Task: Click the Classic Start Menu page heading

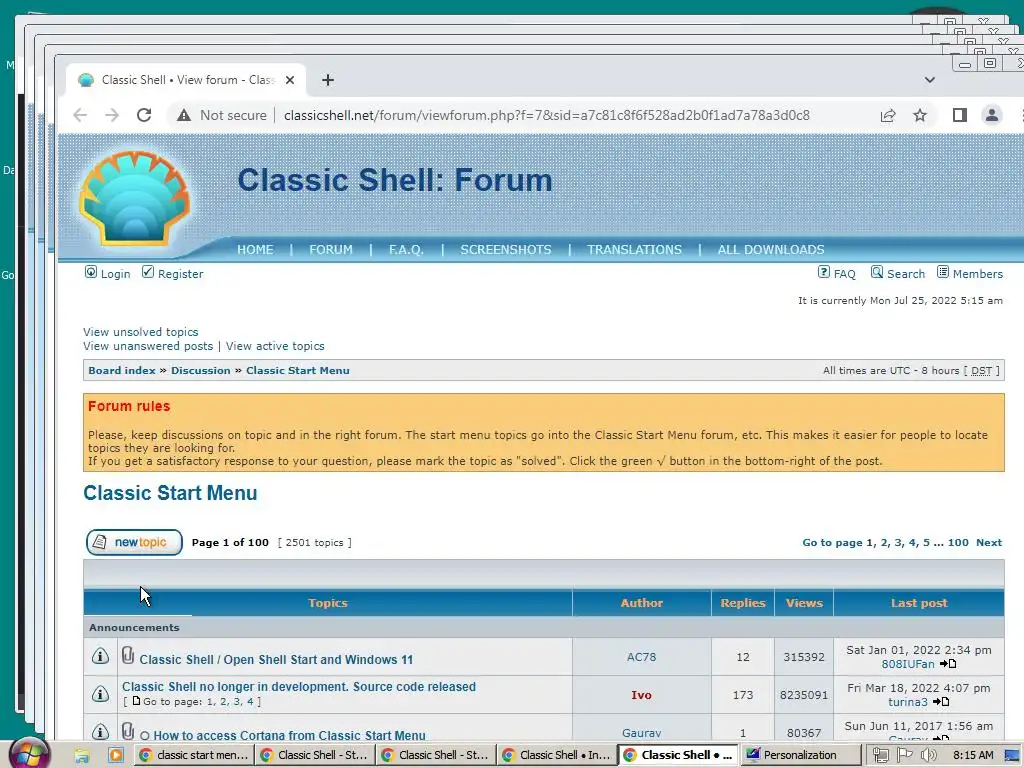Action: [x=170, y=493]
